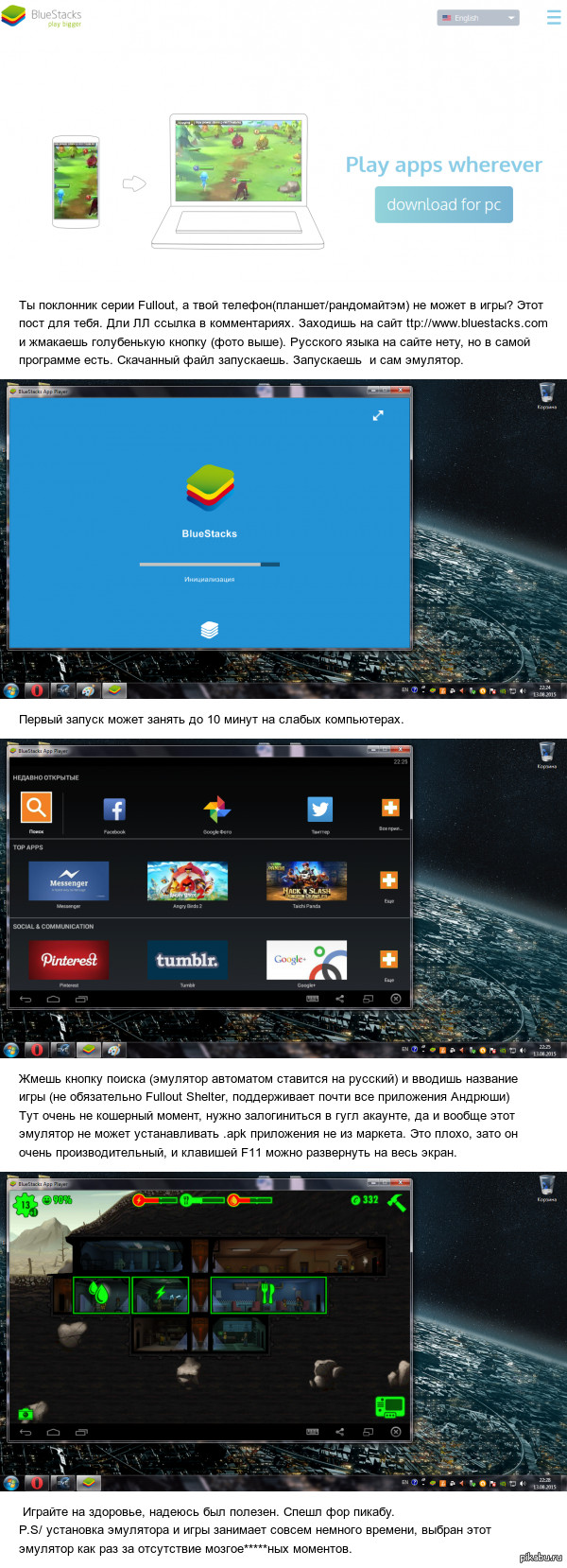The image size is (567, 1568).
Task: Click the keyboard icon on BlueStacks home screen bar
Action: point(313,999)
